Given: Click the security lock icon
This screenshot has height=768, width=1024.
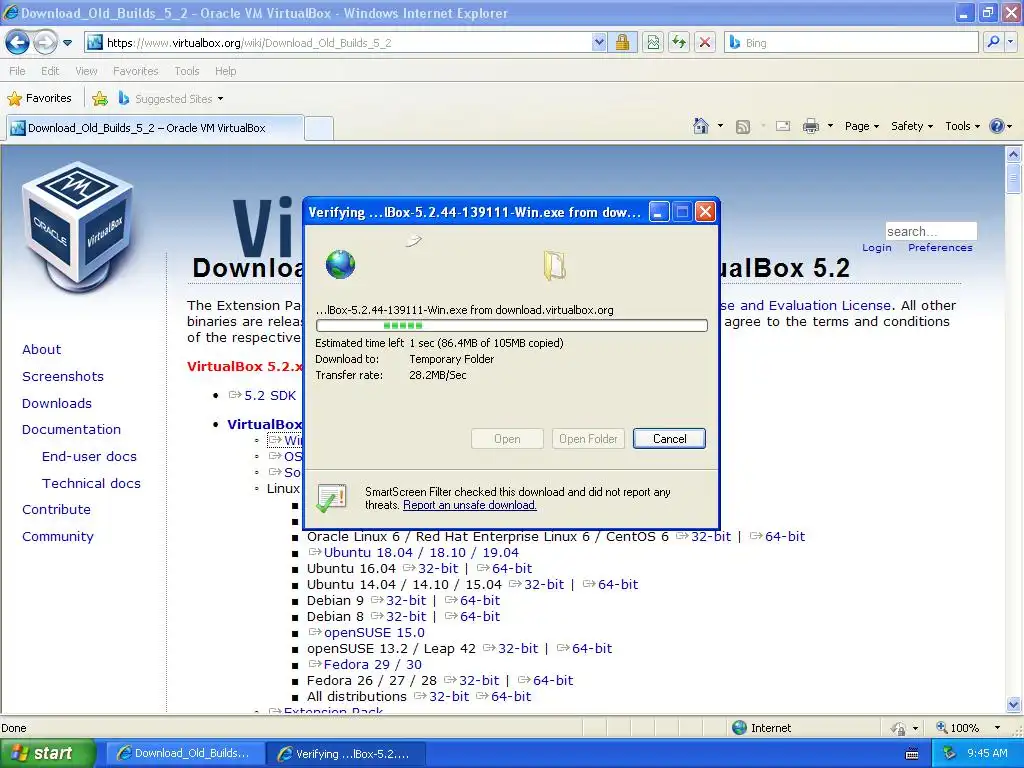Looking at the screenshot, I should [622, 43].
